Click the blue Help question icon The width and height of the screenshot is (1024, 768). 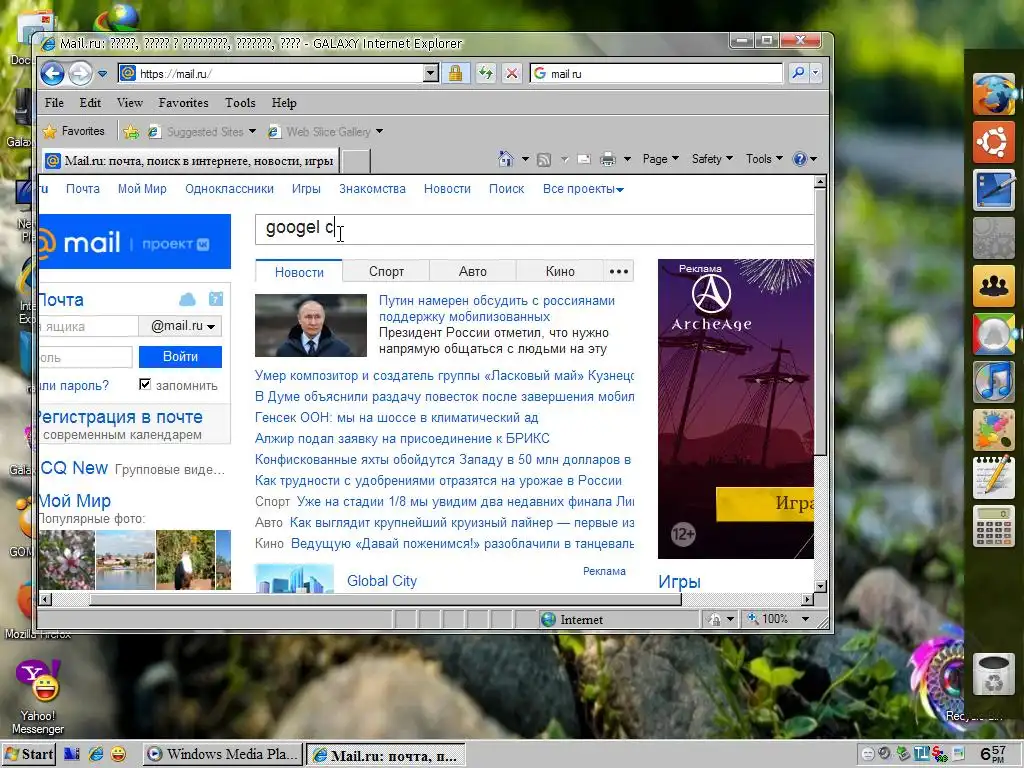coord(800,159)
